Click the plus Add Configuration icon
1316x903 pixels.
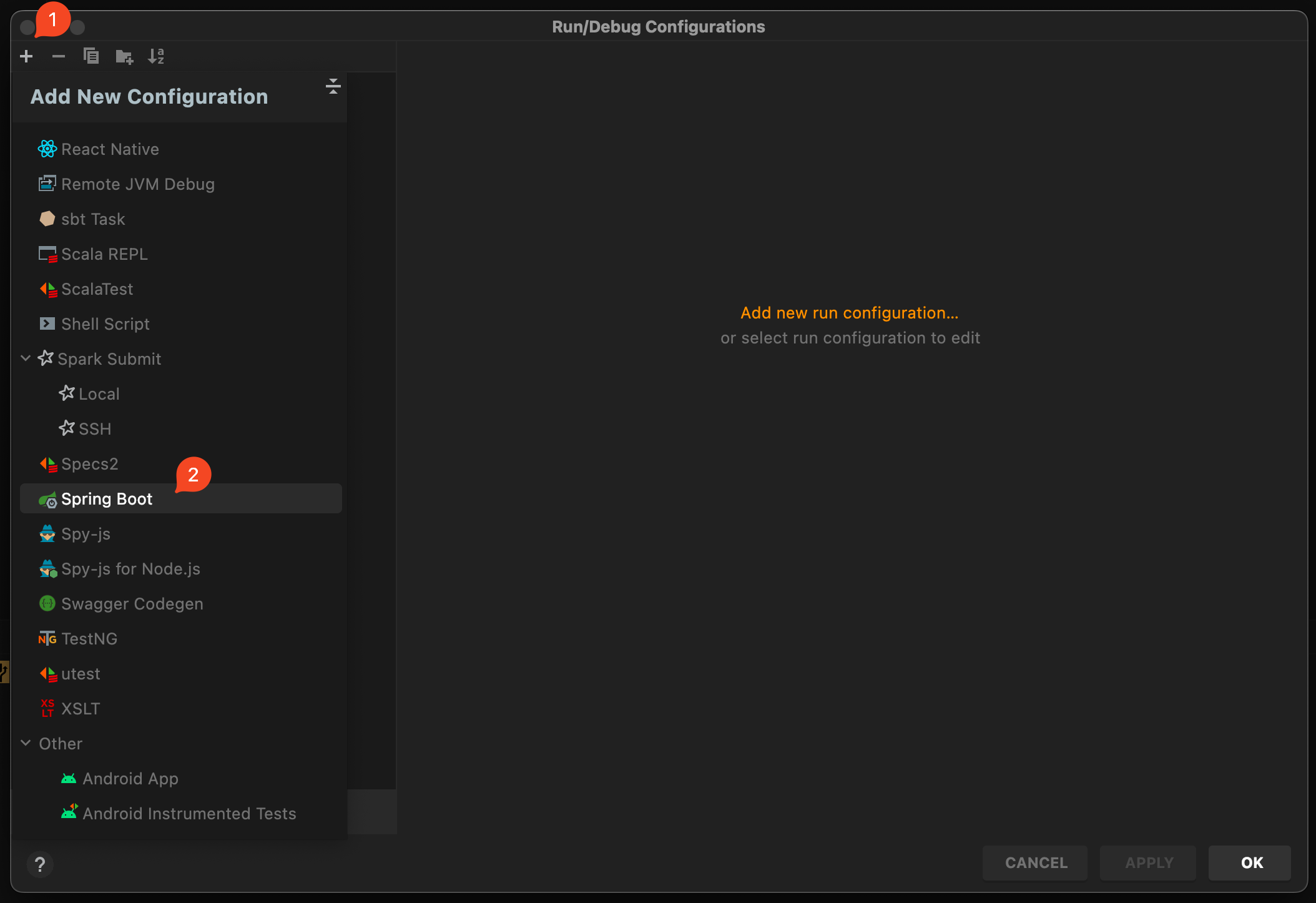pyautogui.click(x=26, y=57)
